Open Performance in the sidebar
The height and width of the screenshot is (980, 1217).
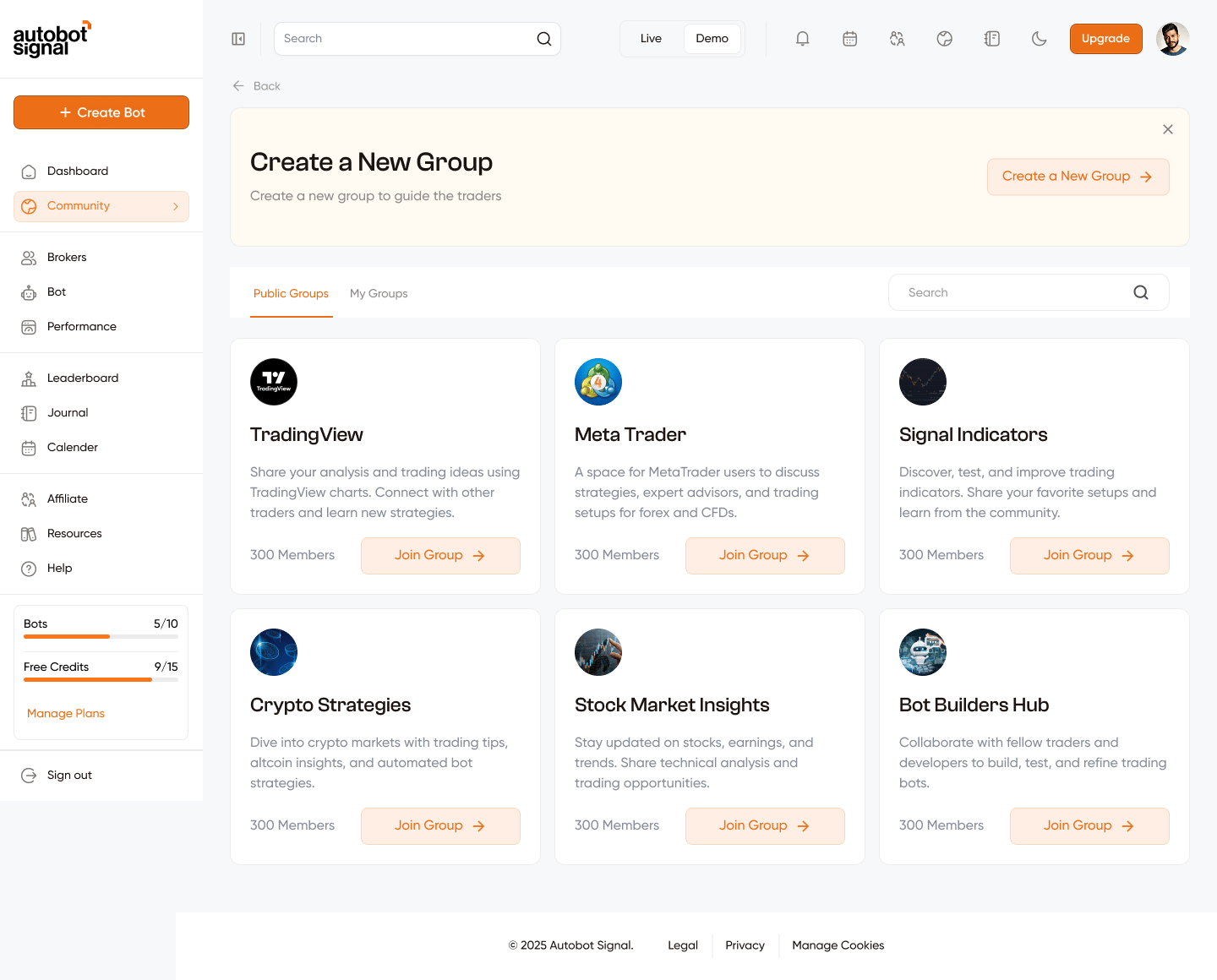click(101, 327)
